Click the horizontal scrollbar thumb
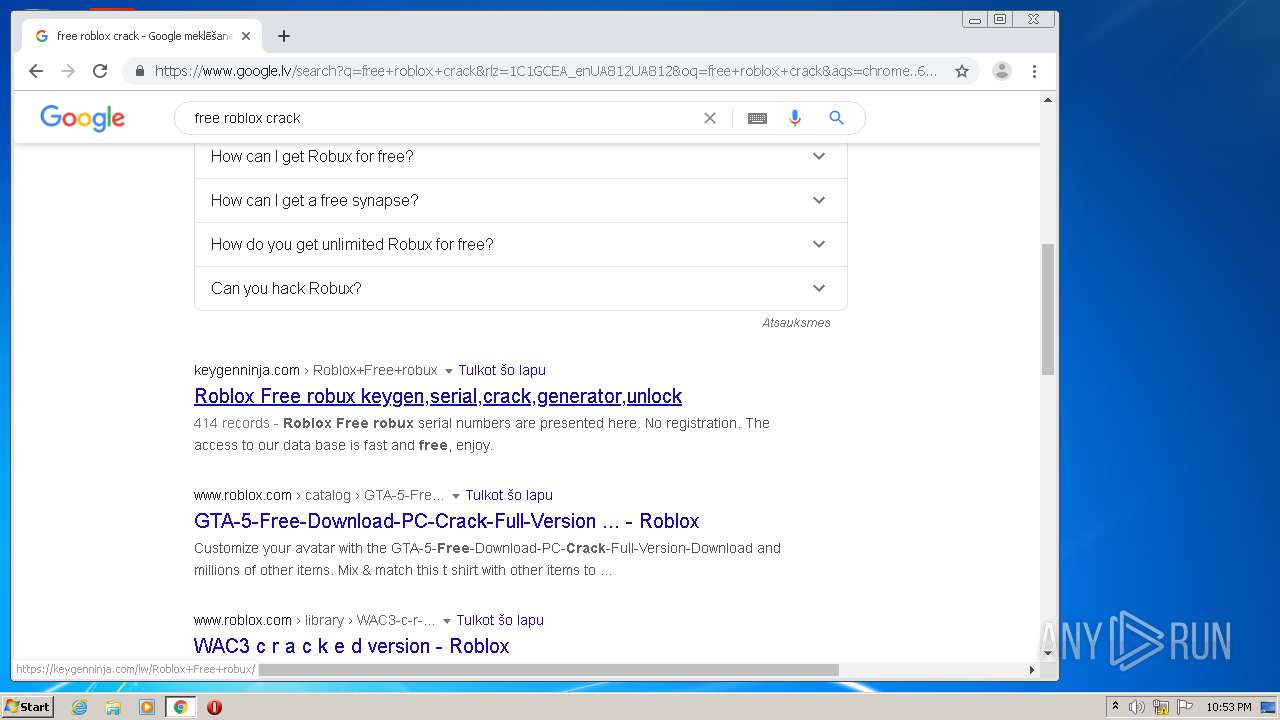The width and height of the screenshot is (1280, 720). point(548,670)
